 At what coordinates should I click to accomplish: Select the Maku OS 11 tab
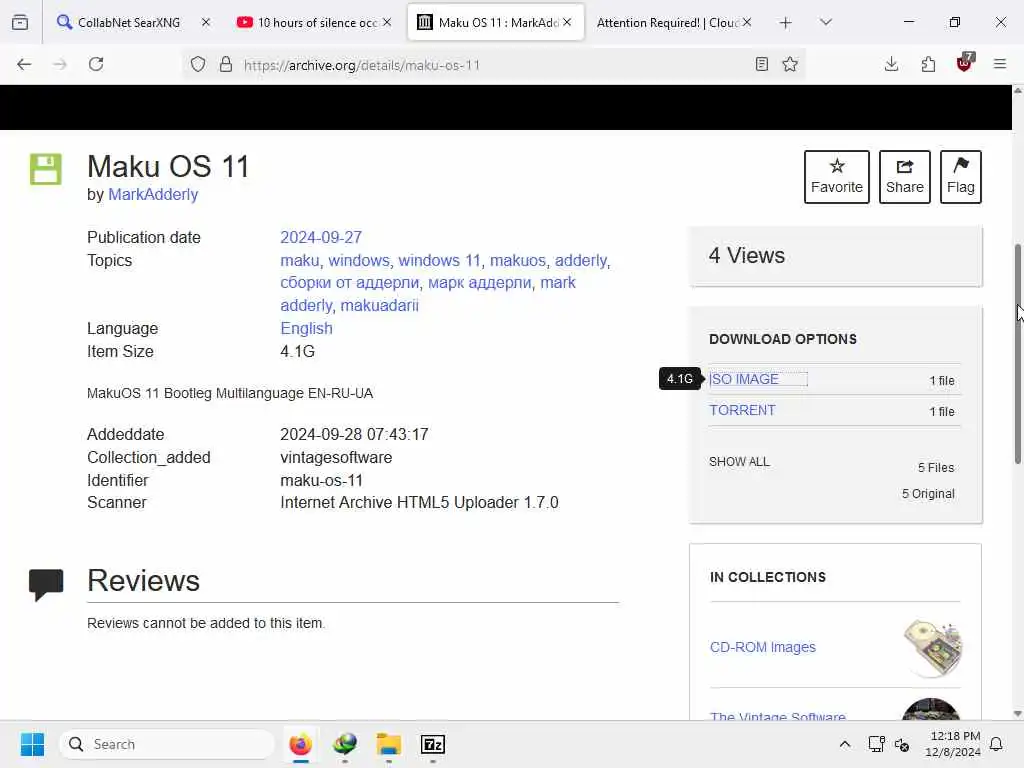click(496, 22)
